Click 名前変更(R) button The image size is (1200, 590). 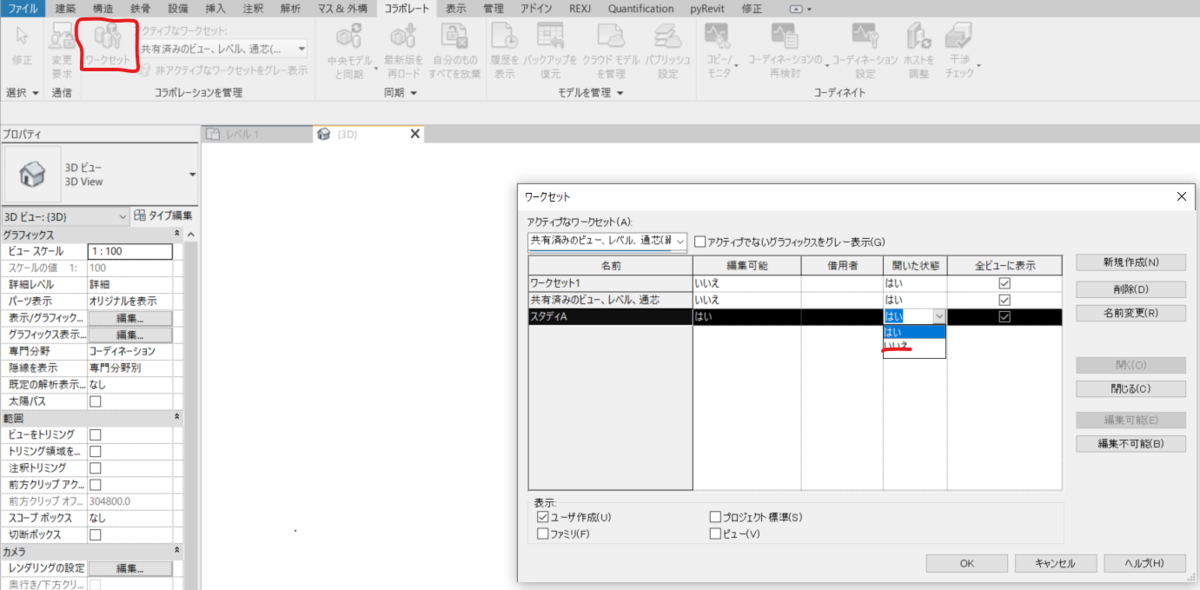(x=1131, y=313)
